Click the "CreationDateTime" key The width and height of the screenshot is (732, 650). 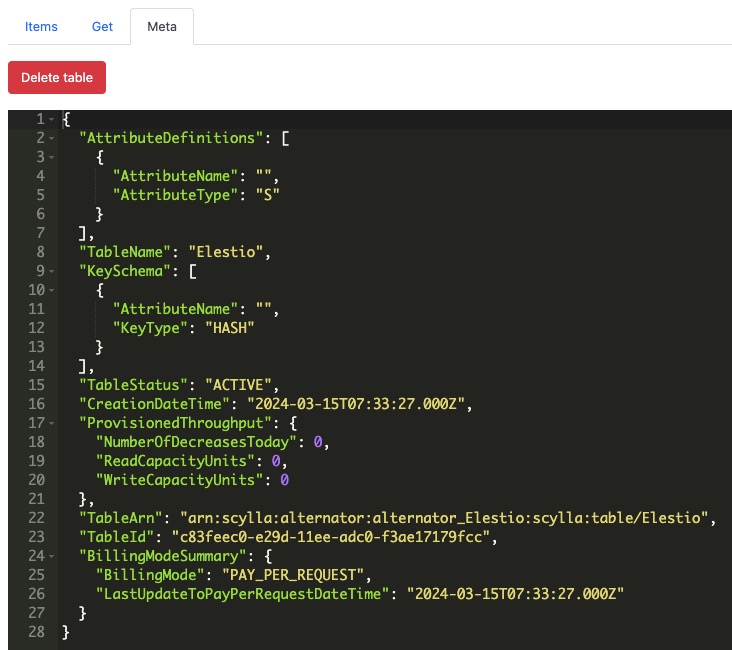click(x=155, y=404)
